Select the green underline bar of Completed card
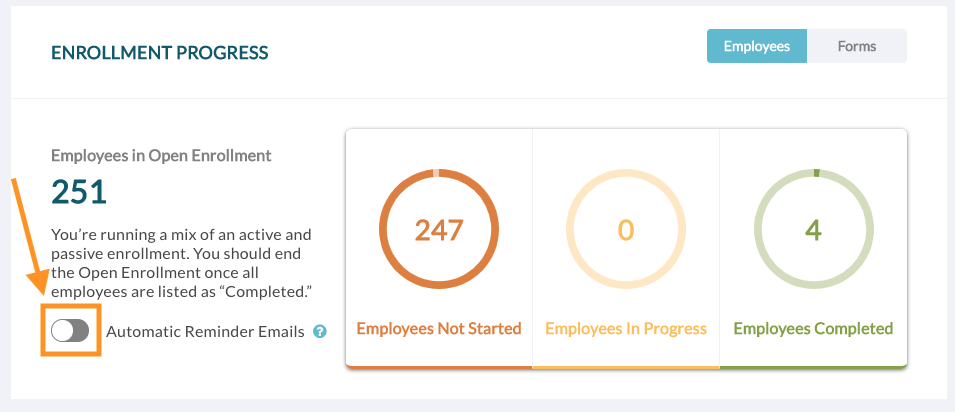Image resolution: width=955 pixels, height=412 pixels. point(814,367)
